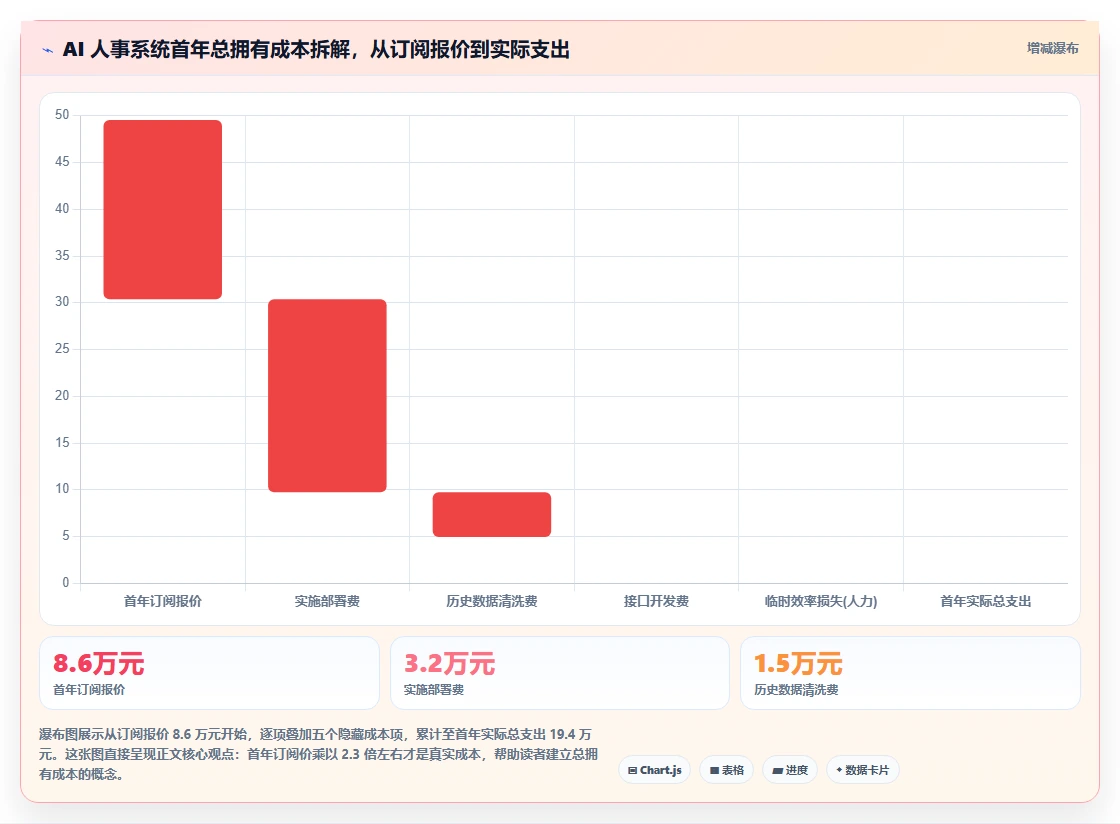The width and height of the screenshot is (1120, 824).
Task: Select the 进度 tag chip
Action: point(790,770)
